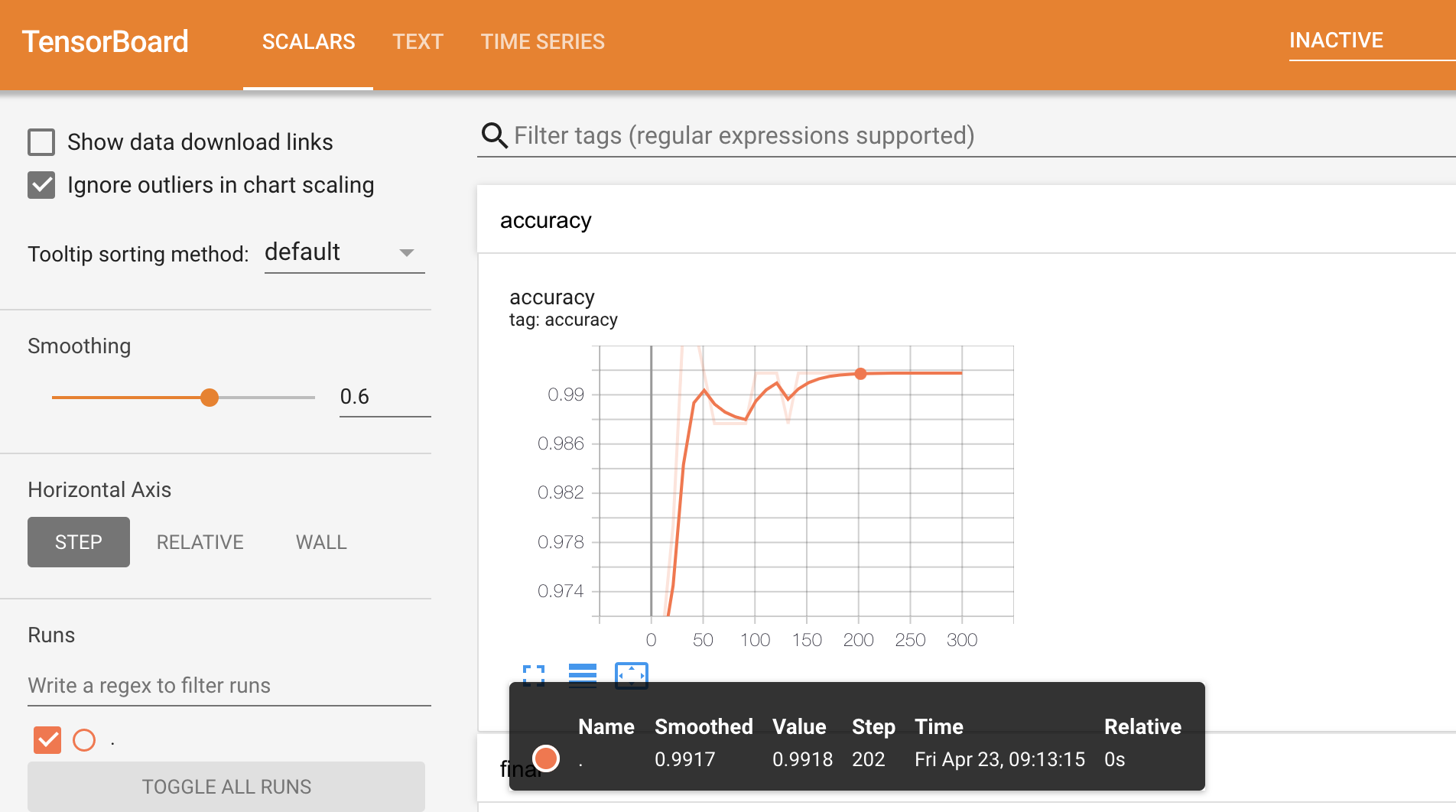Click the highlighted data point on accuracy chart

point(860,374)
